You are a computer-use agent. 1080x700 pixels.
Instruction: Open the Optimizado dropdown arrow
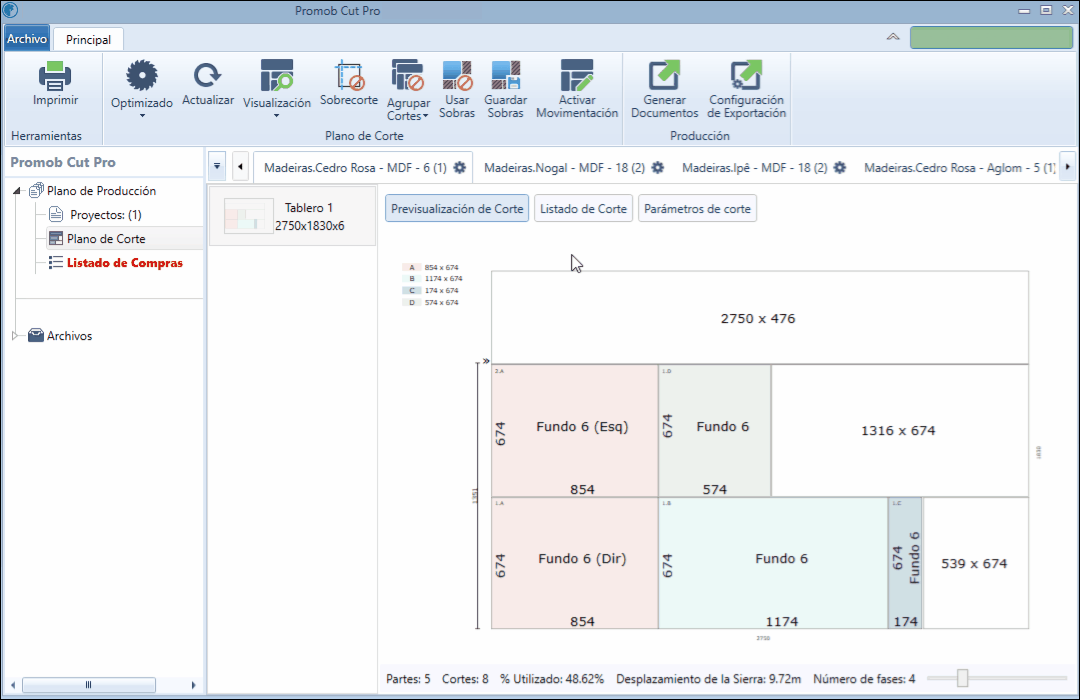pyautogui.click(x=142, y=116)
